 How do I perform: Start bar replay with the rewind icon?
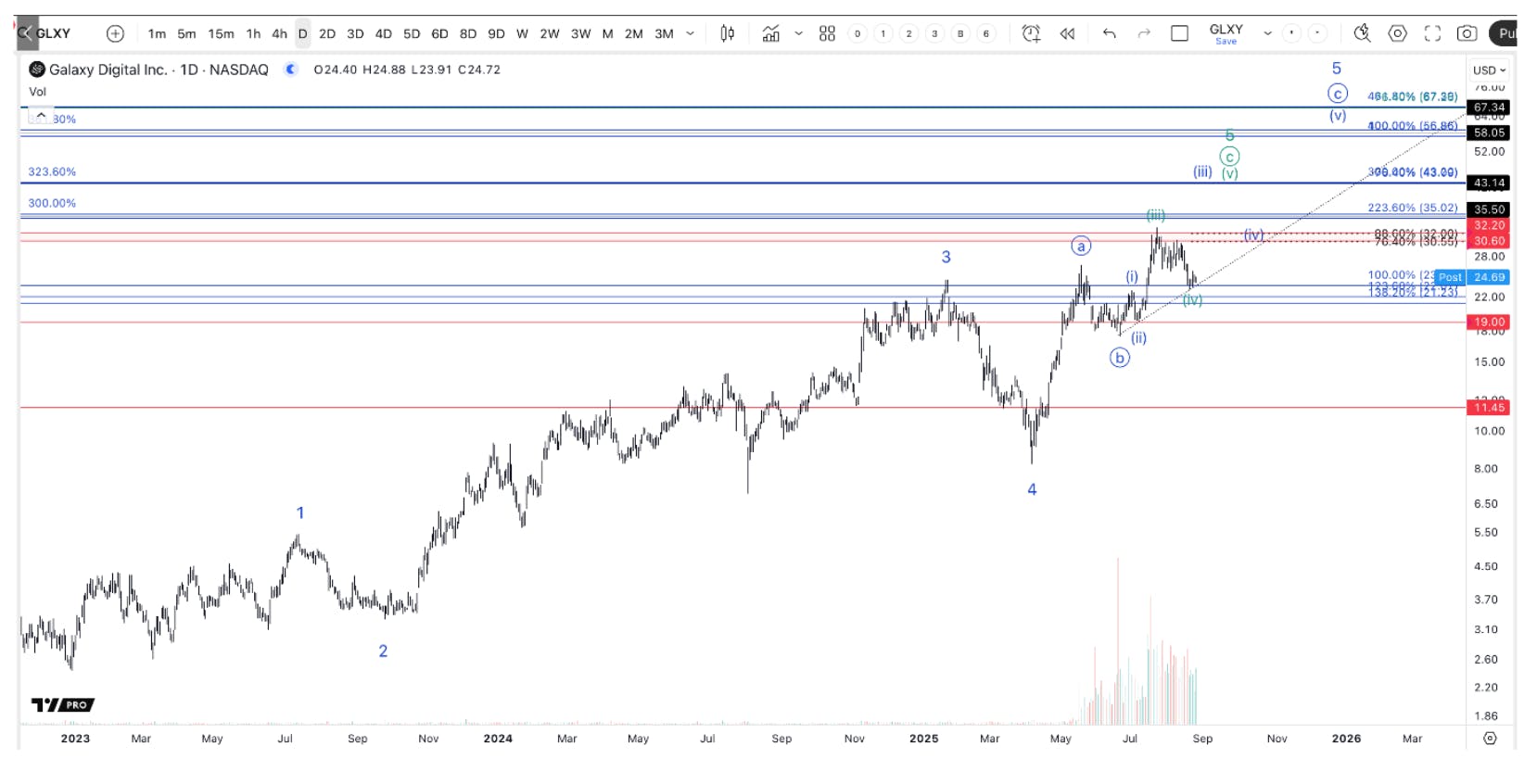[1068, 33]
